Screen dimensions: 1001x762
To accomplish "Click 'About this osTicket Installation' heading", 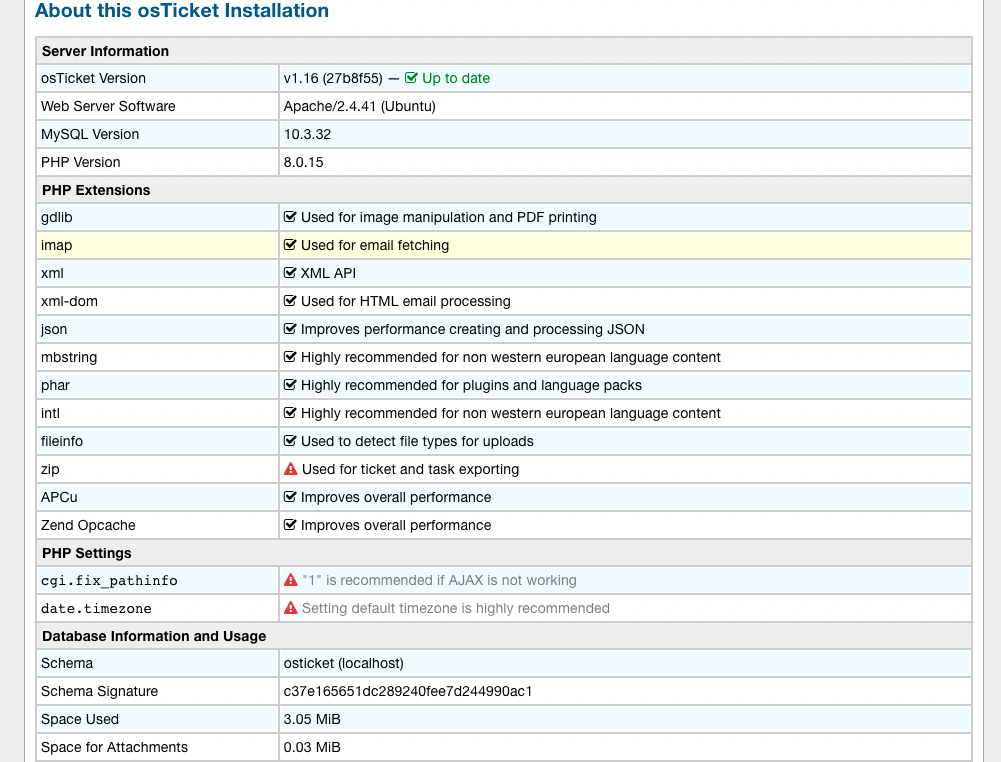I will pos(182,10).
